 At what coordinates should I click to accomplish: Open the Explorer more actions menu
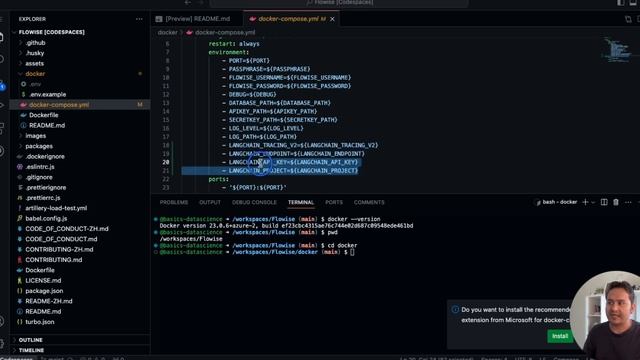pos(139,19)
